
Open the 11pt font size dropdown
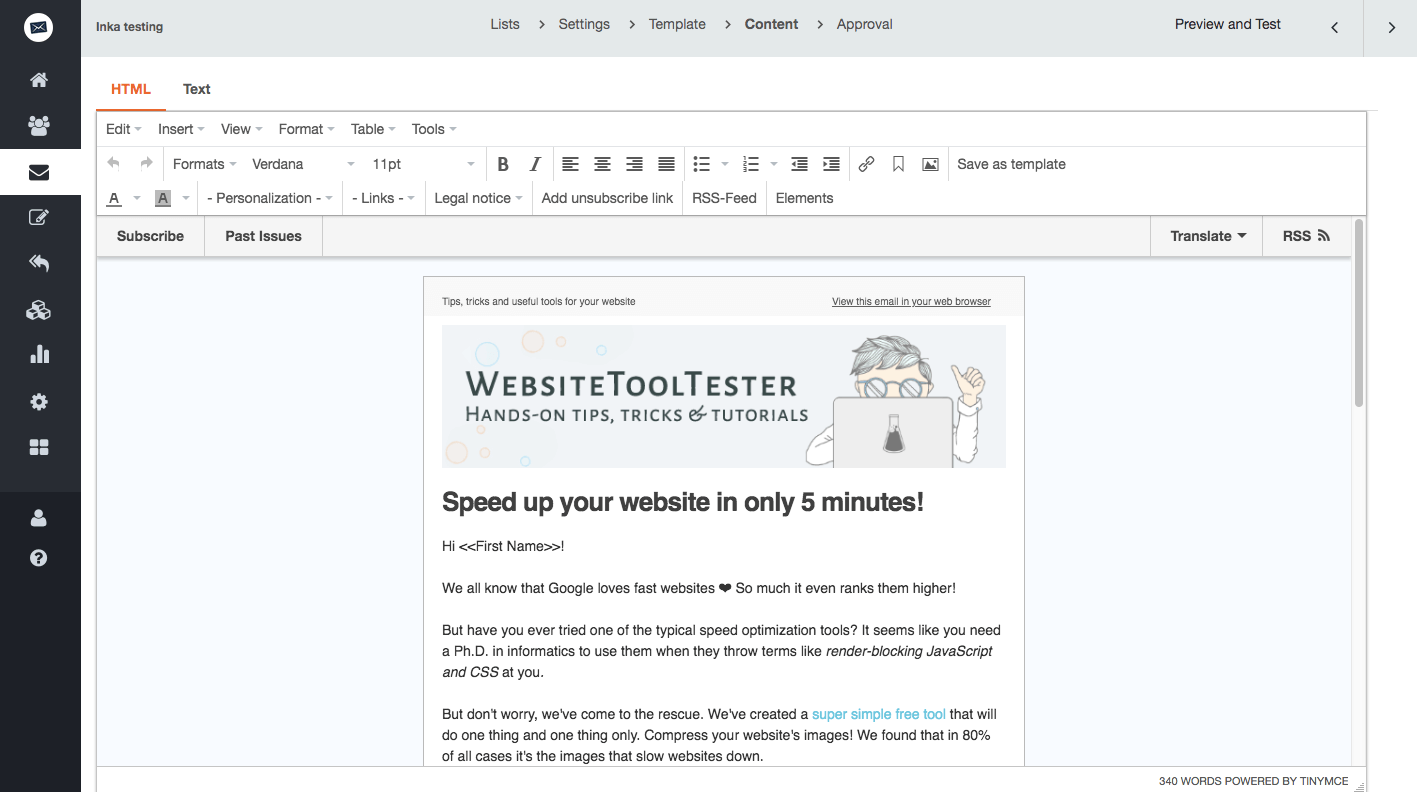coord(423,164)
